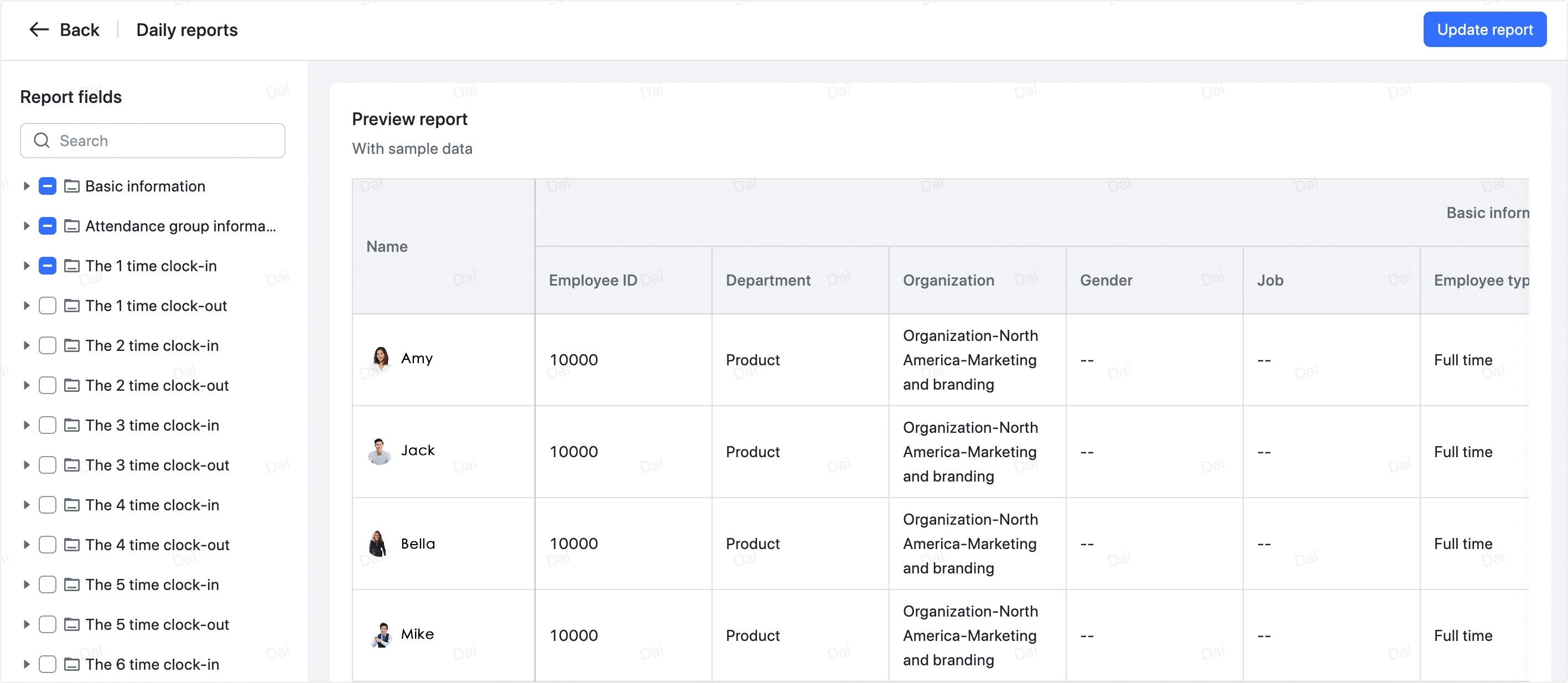Click the folder icon beside The 3 time clock-out
This screenshot has width=1568, height=683.
(x=71, y=464)
